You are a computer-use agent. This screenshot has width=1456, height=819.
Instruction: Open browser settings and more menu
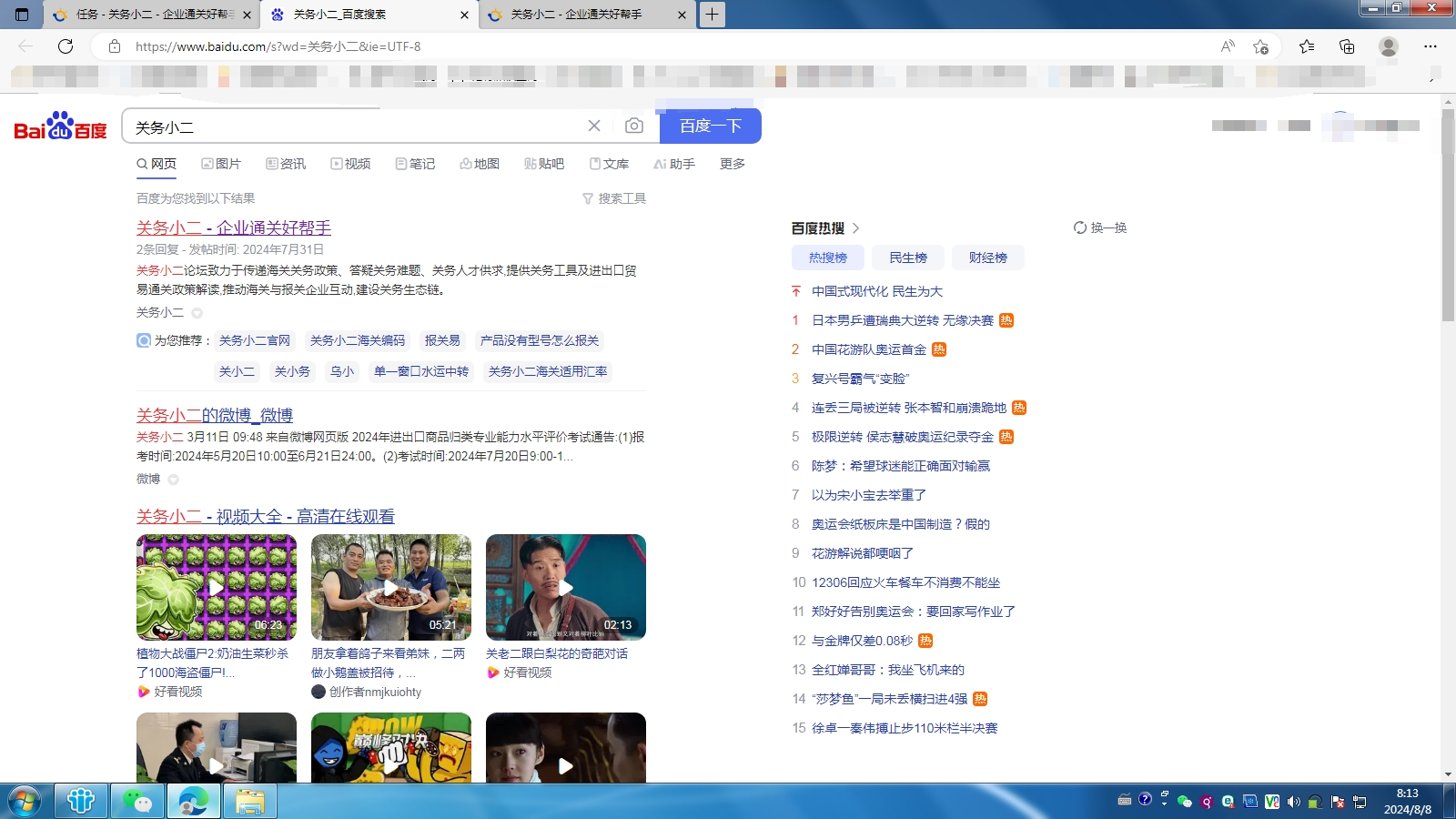pyautogui.click(x=1431, y=46)
